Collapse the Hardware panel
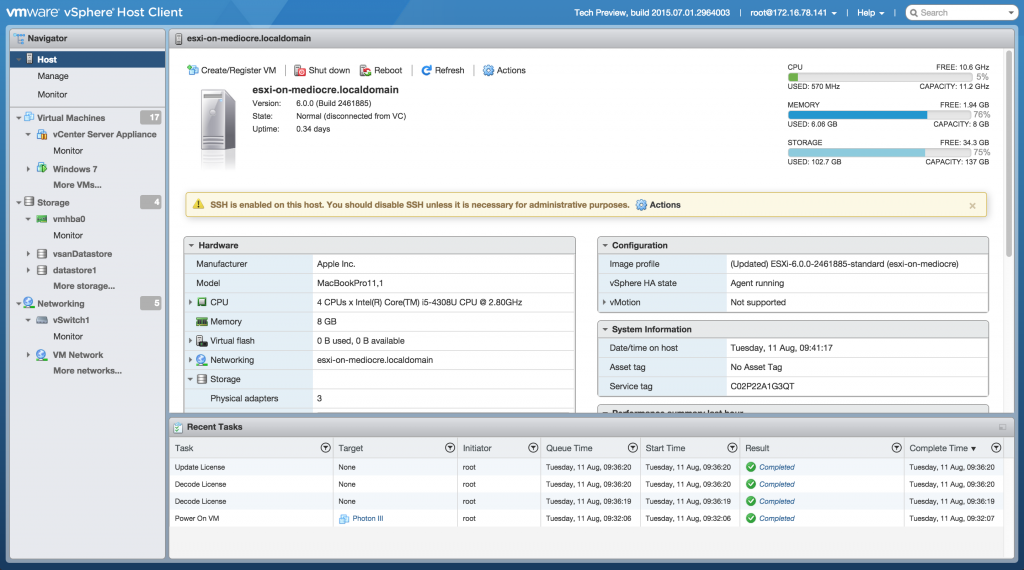The image size is (1024, 570). click(191, 245)
